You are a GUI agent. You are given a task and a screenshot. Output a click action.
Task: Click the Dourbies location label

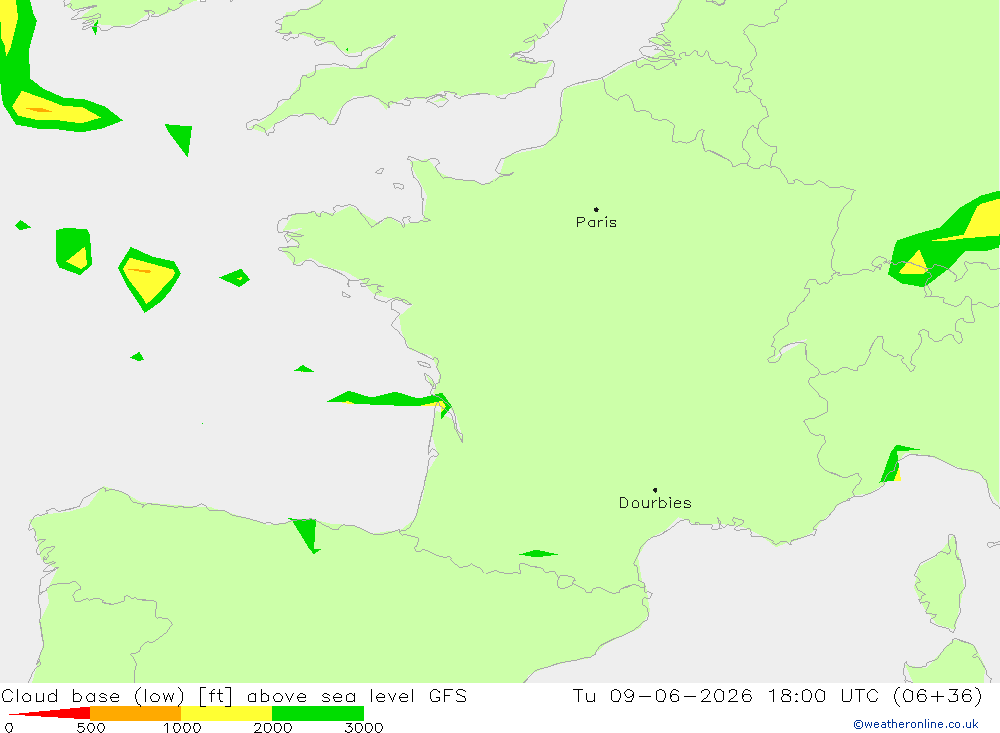pyautogui.click(x=655, y=503)
